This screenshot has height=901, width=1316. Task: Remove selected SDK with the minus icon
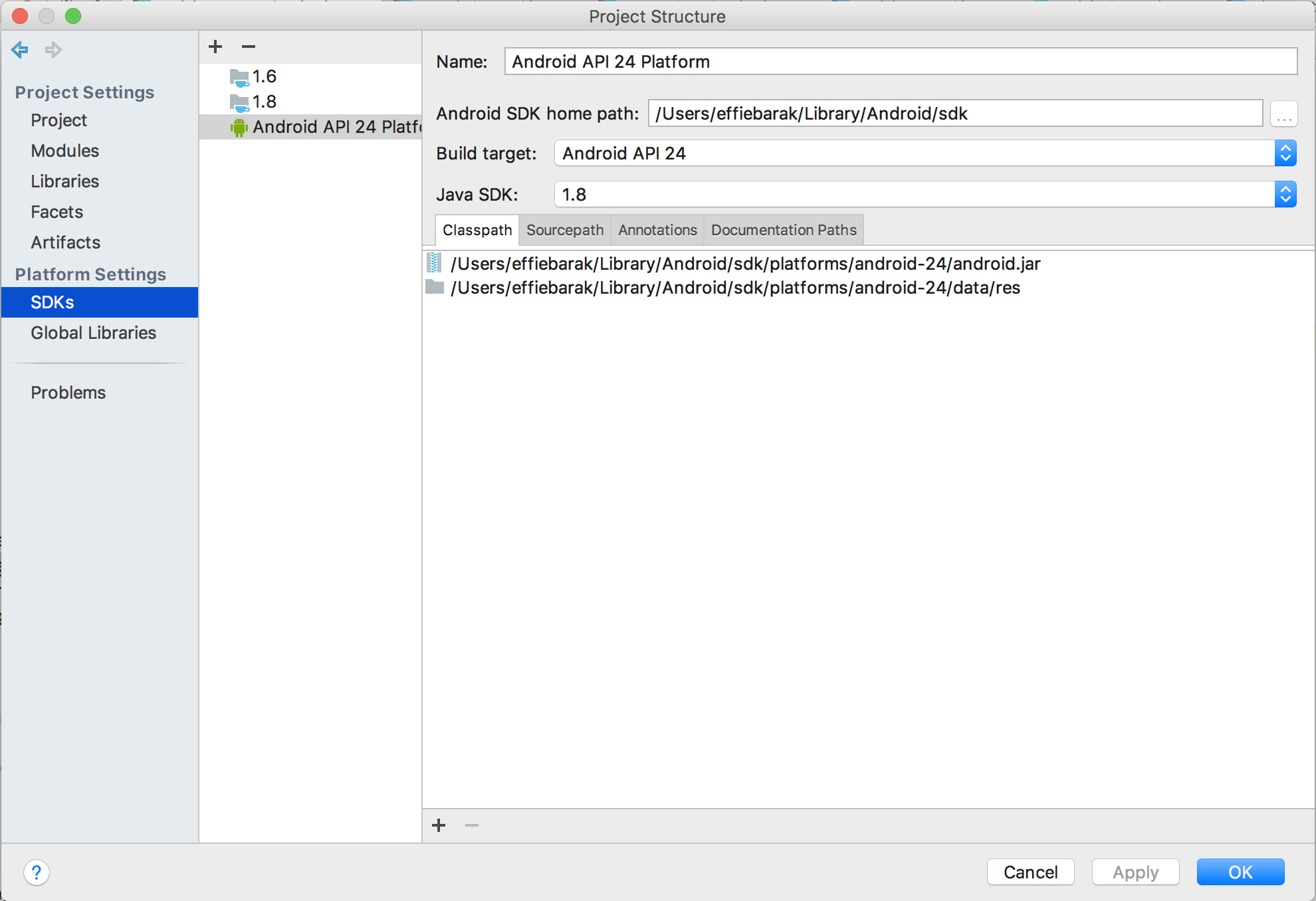pyautogui.click(x=249, y=47)
